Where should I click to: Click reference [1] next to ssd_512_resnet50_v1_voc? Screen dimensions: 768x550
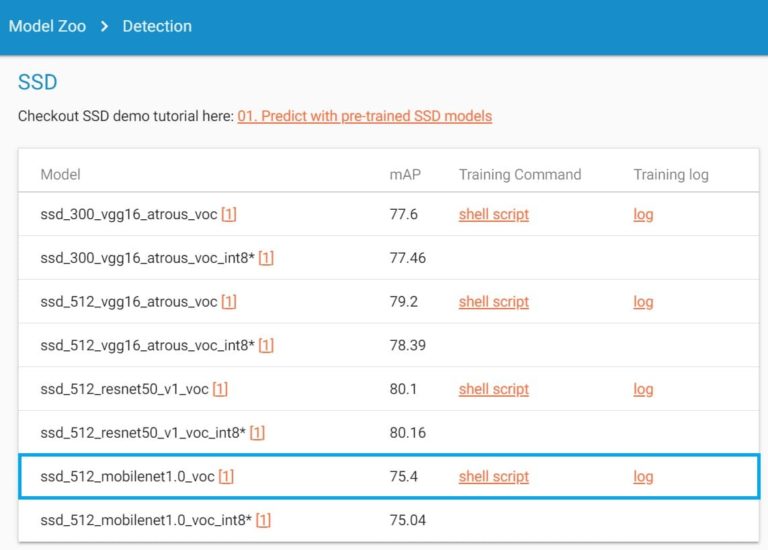220,389
